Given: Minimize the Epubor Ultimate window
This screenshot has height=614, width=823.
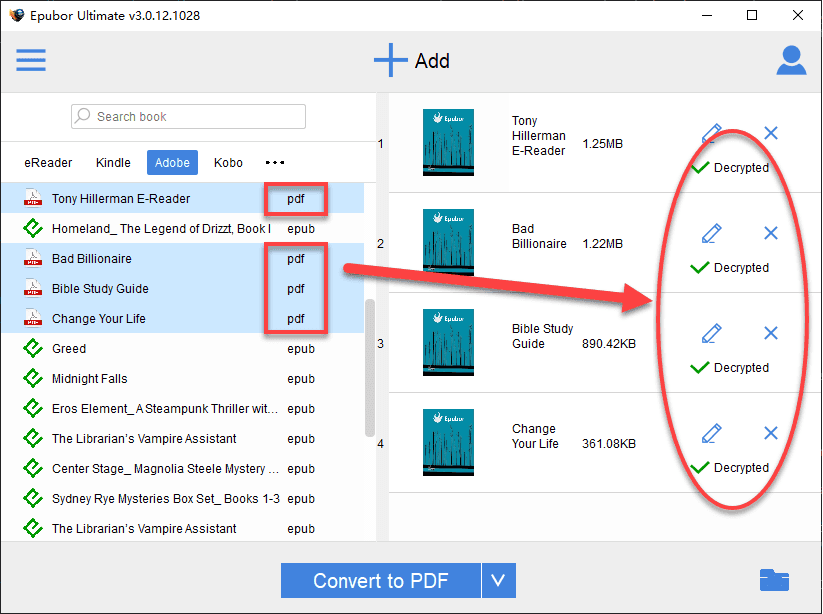Looking at the screenshot, I should (x=707, y=15).
